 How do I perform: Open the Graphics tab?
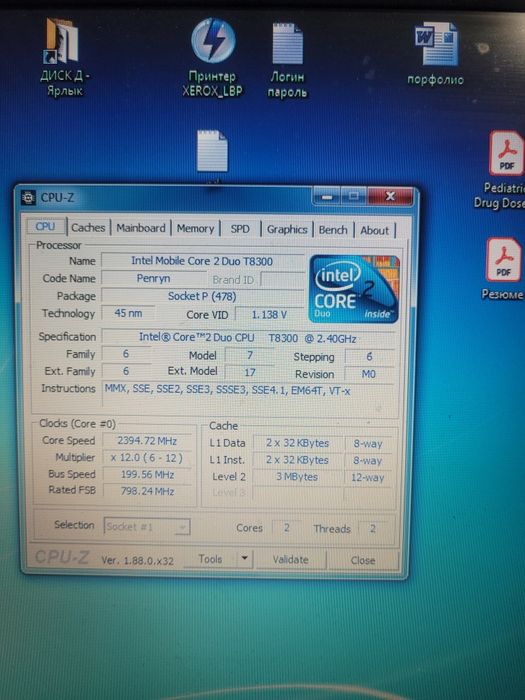click(x=287, y=229)
